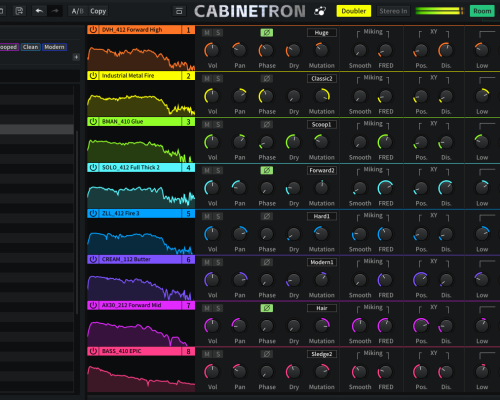The height and width of the screenshot is (400, 500).
Task: Toggle phase invert on slot 8
Action: tap(267, 354)
